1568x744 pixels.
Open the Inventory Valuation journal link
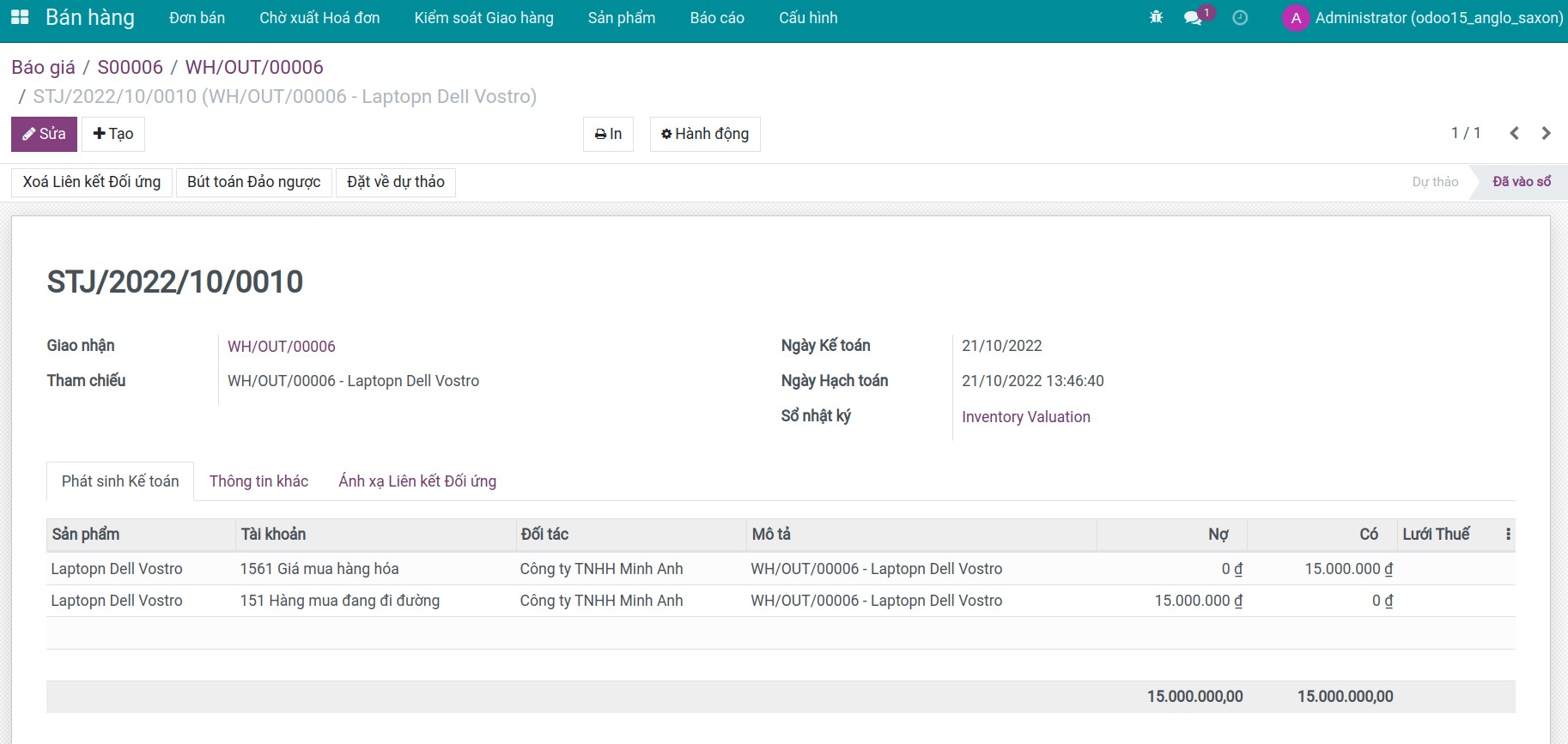point(1025,417)
